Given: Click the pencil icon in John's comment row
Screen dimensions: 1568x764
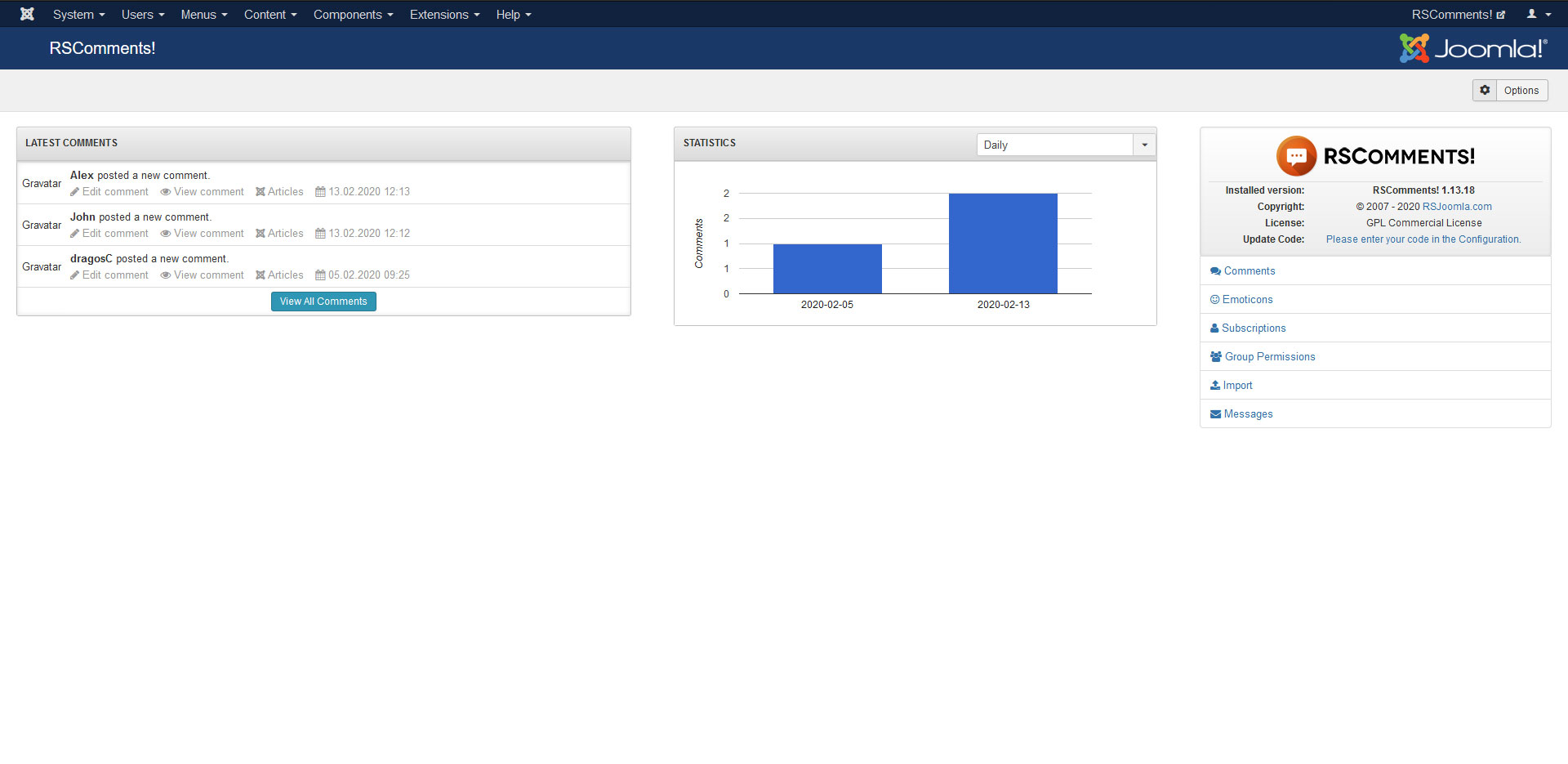Looking at the screenshot, I should pos(75,234).
